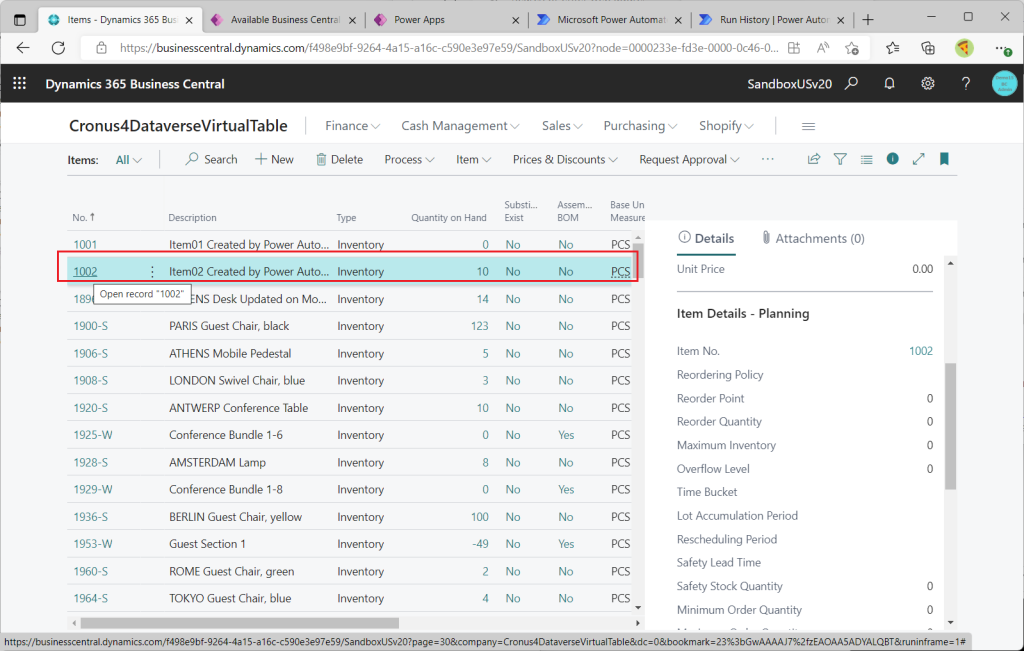Open the quantity 123 for PARIS Guest Chair
Image resolution: width=1024 pixels, height=651 pixels.
(x=479, y=326)
